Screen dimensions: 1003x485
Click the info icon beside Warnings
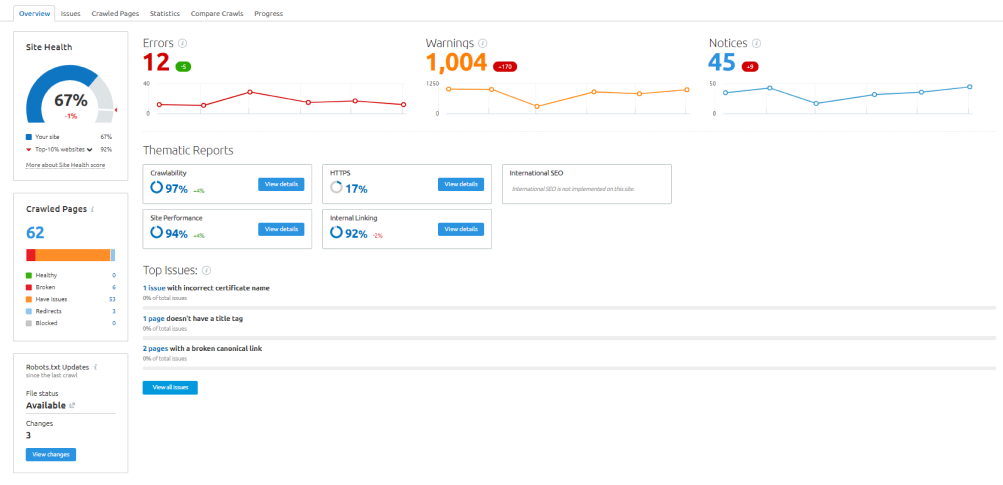pyautogui.click(x=483, y=43)
